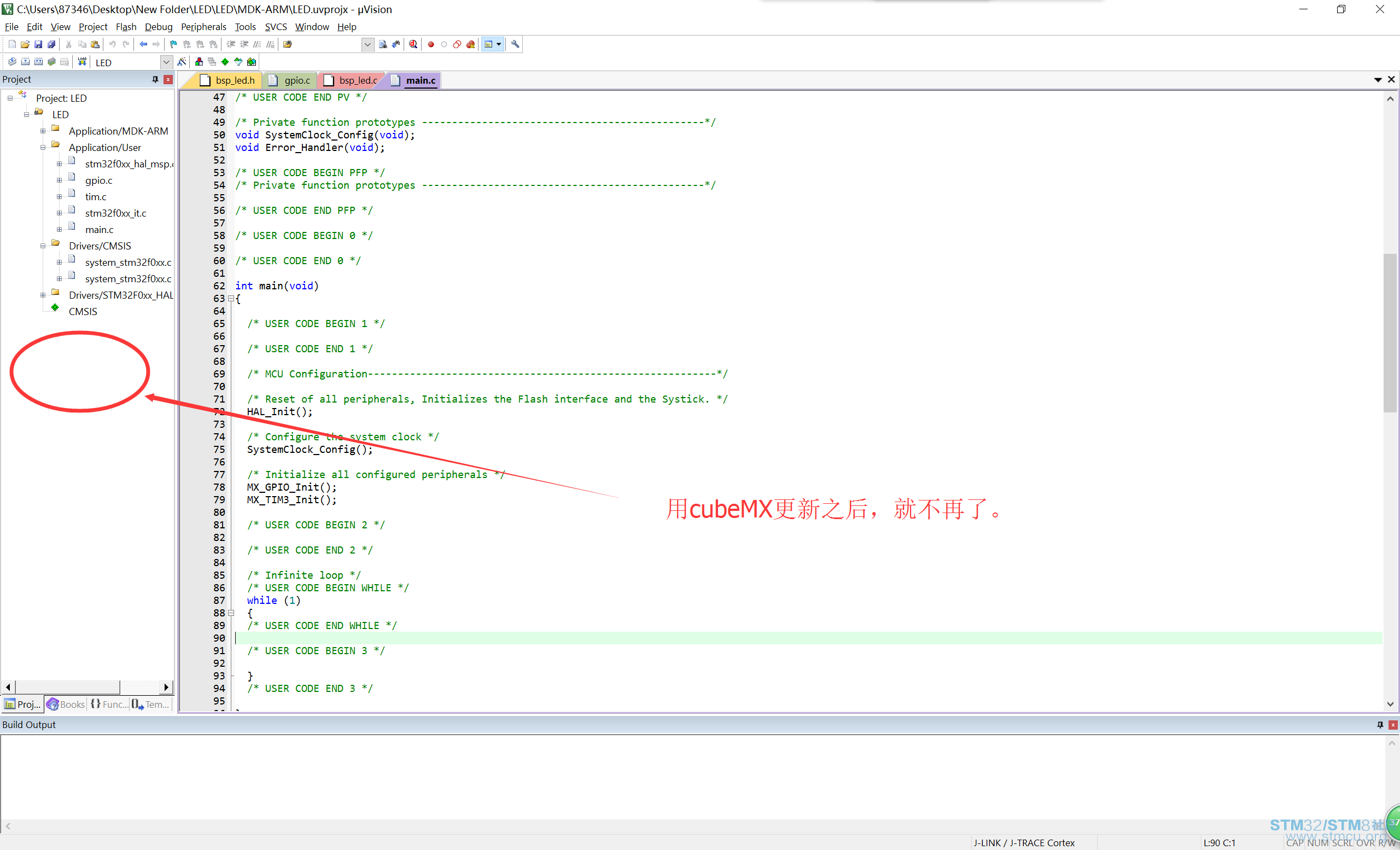Save the current file using the floppy icon
1400x850 pixels.
coord(38,44)
